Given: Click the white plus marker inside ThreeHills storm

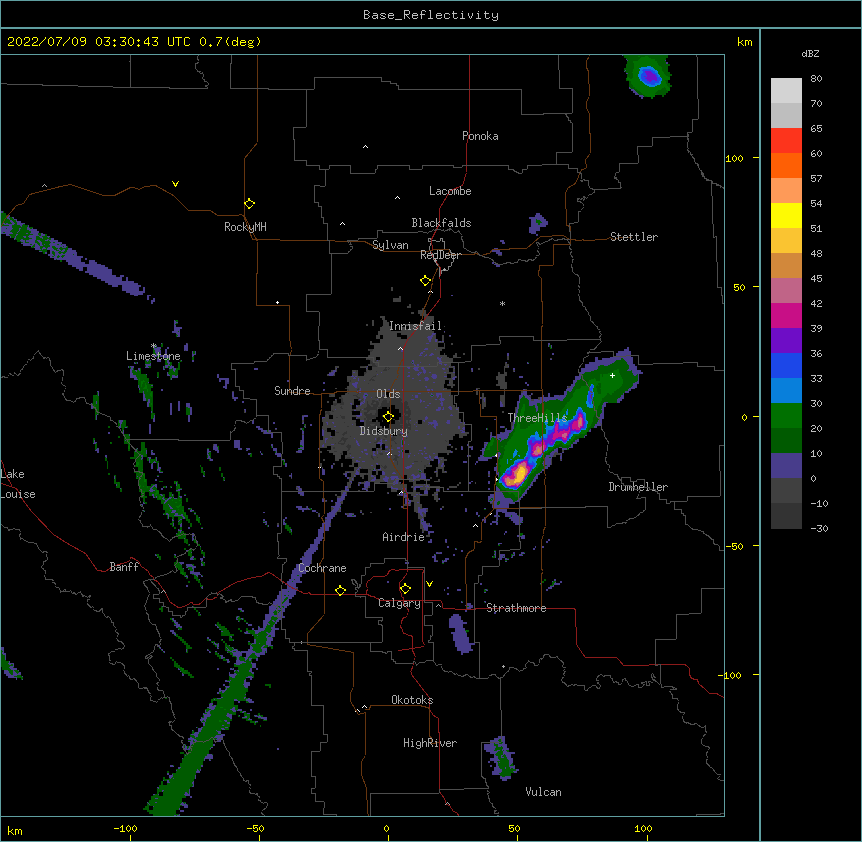Looking at the screenshot, I should coord(612,375).
